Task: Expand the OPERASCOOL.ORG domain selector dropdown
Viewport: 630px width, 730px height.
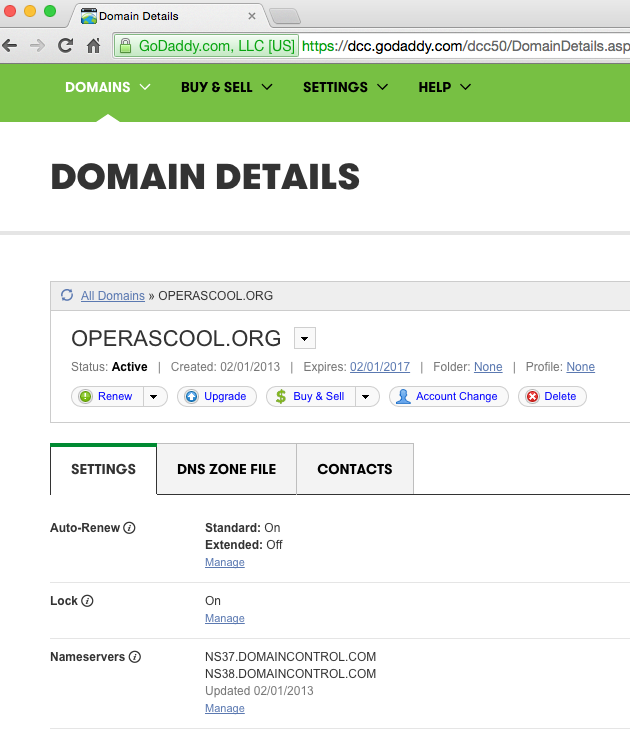Action: (x=305, y=338)
